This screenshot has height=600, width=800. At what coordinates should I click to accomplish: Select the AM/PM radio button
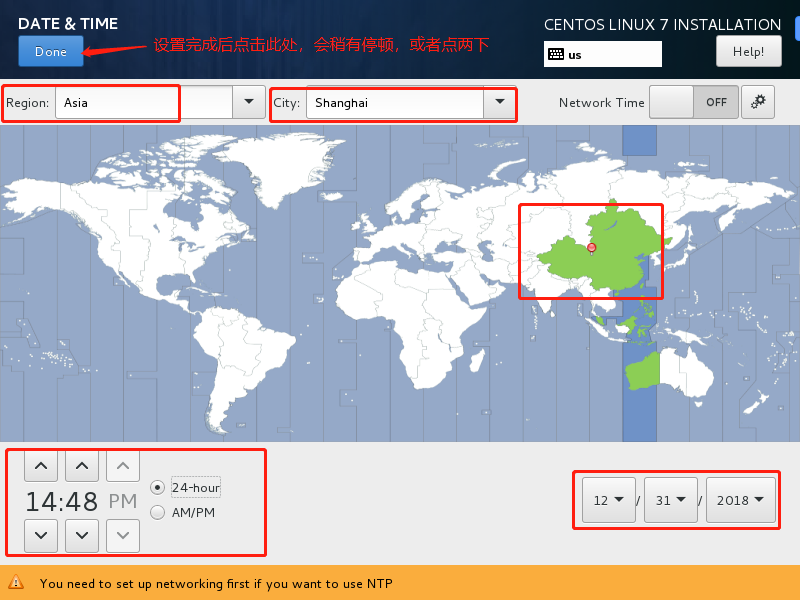coord(157,512)
